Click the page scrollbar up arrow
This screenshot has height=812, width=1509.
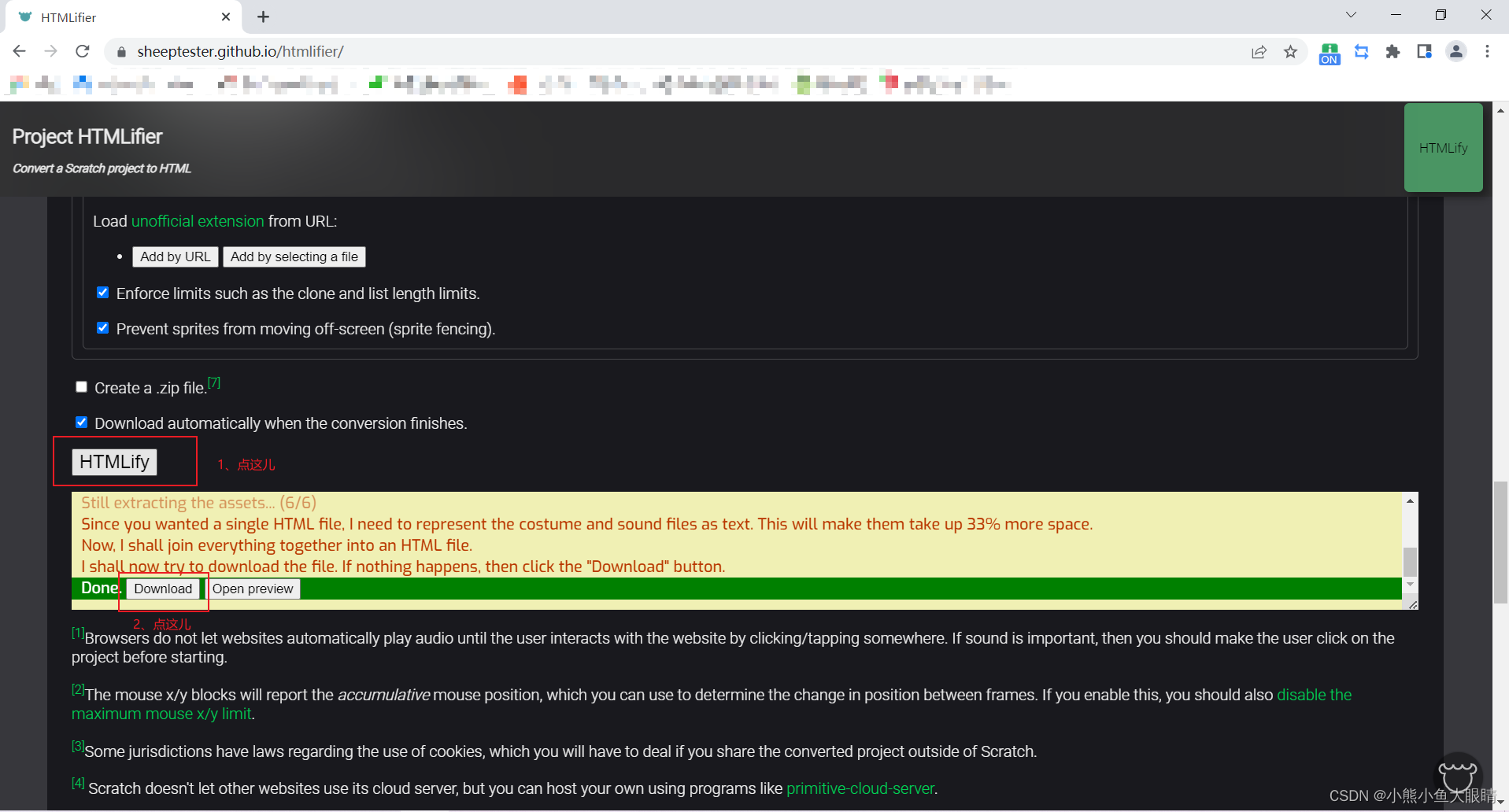(1500, 110)
